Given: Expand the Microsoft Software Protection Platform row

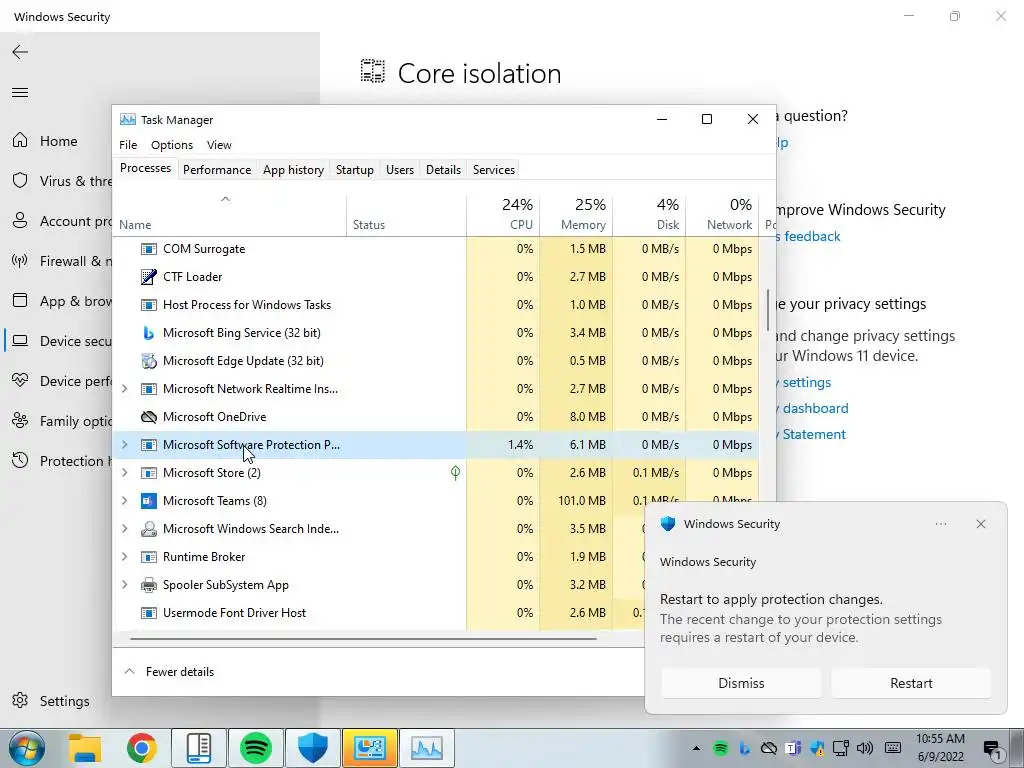Looking at the screenshot, I should pyautogui.click(x=125, y=445).
